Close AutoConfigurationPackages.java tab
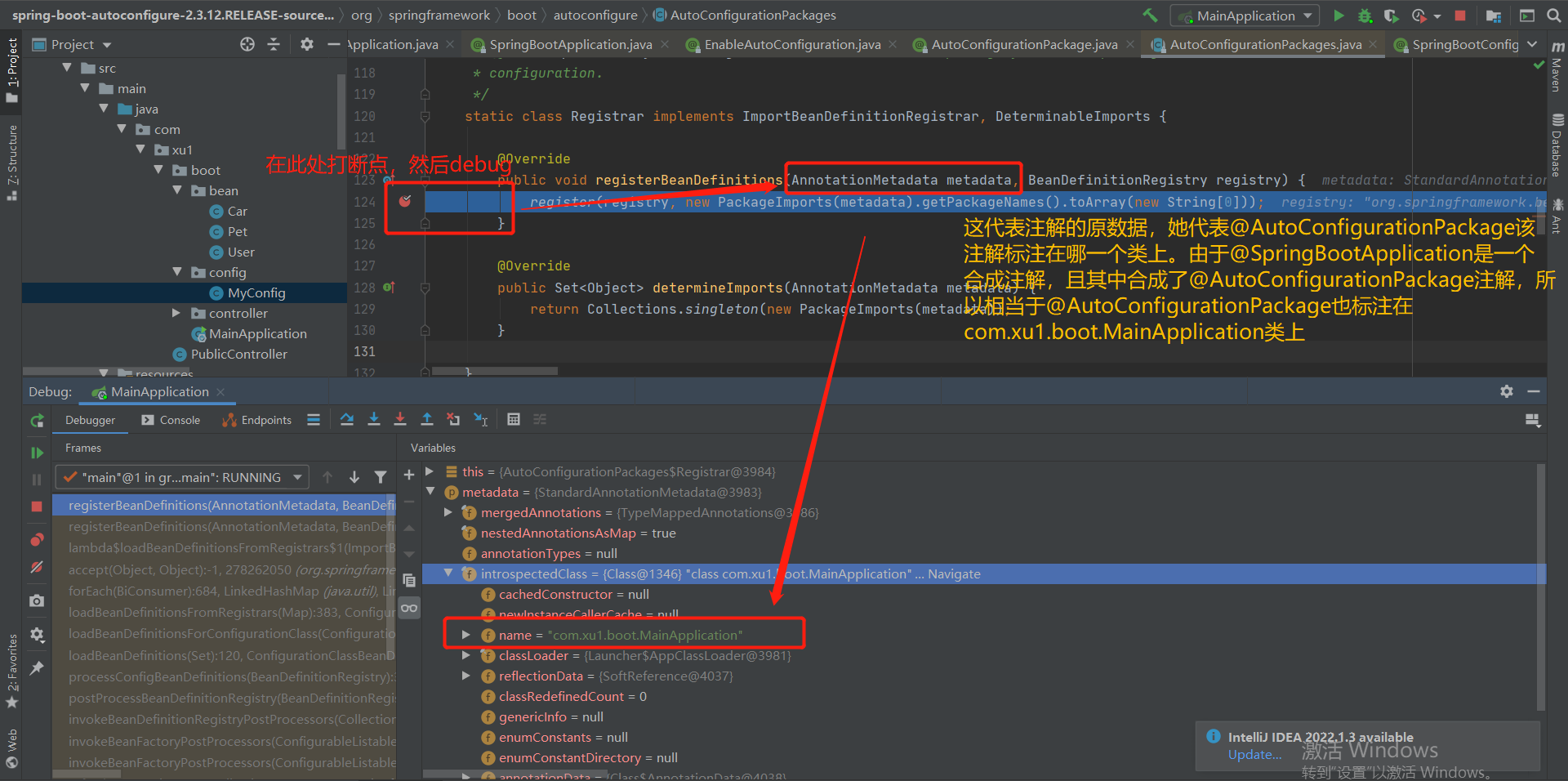The height and width of the screenshot is (781, 1568). [x=1373, y=44]
